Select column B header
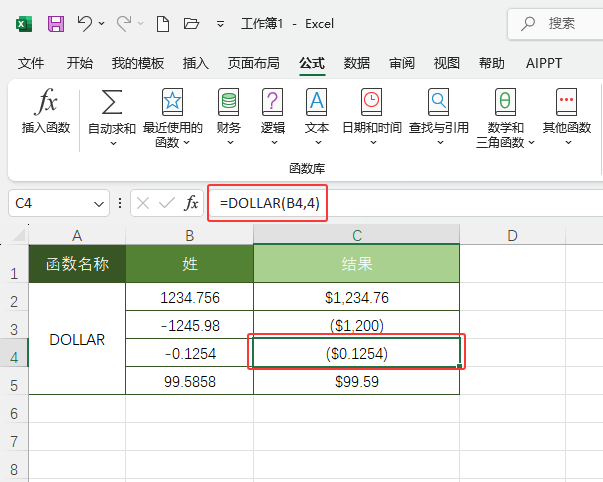603x482 pixels. point(190,235)
